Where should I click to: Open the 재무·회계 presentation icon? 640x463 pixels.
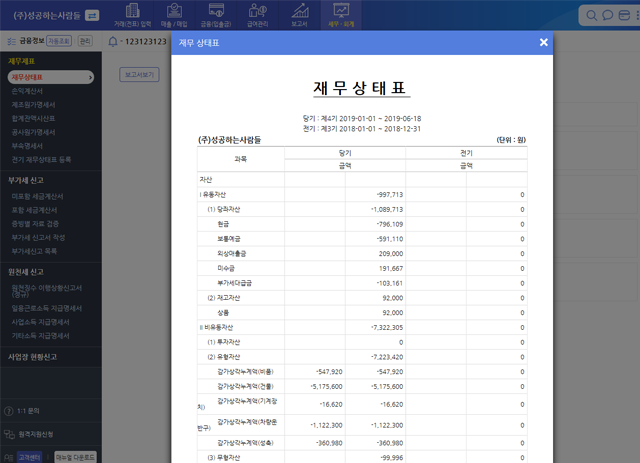click(341, 11)
